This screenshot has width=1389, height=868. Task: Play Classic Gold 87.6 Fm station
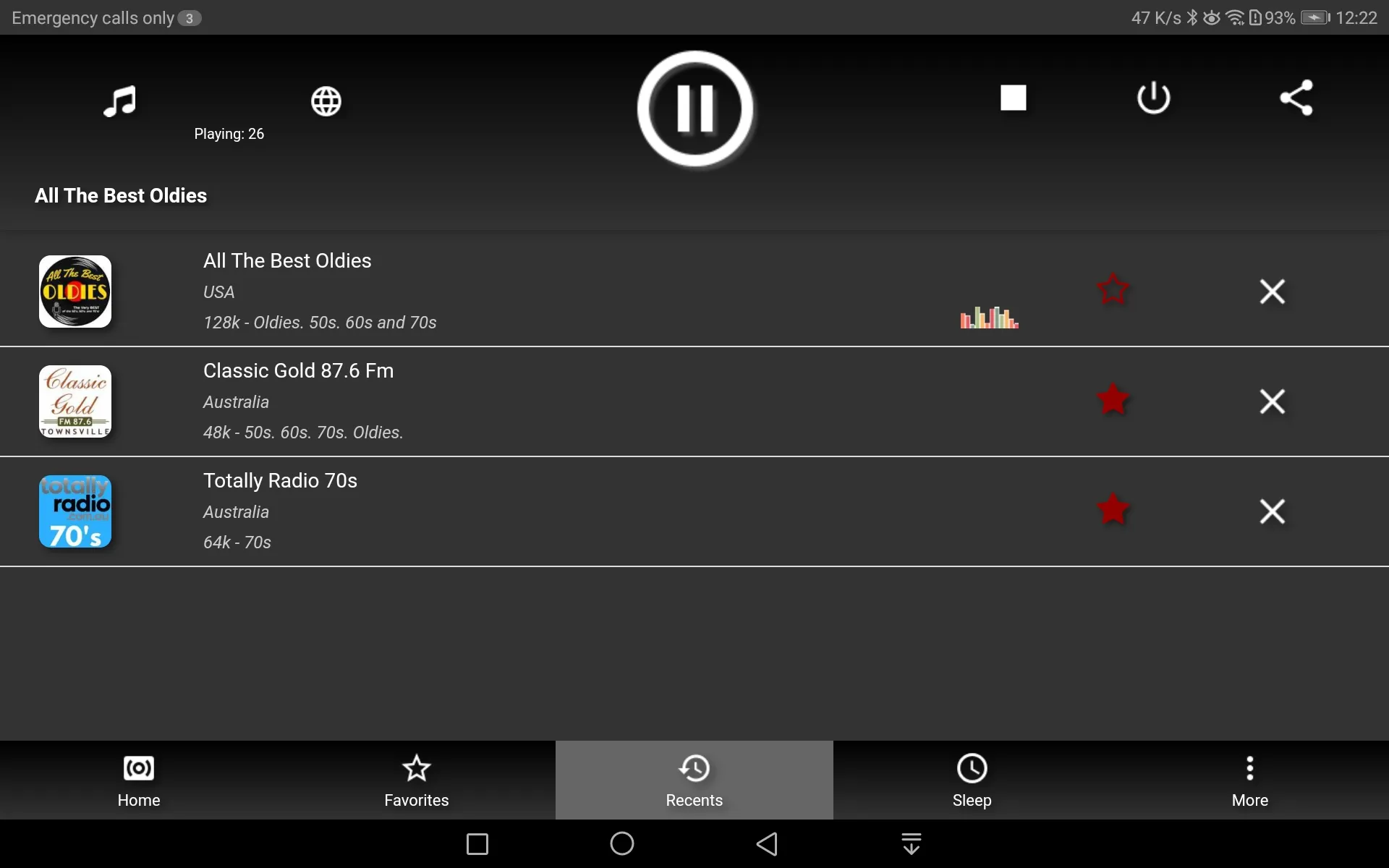point(297,400)
